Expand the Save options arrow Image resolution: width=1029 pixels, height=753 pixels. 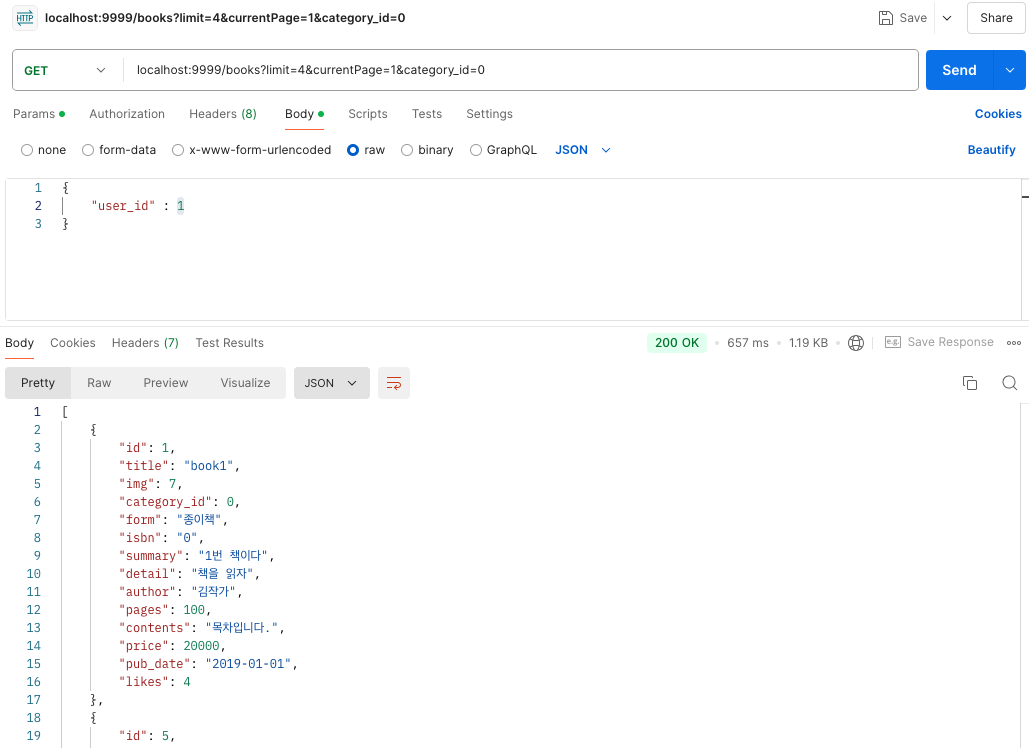[x=947, y=18]
